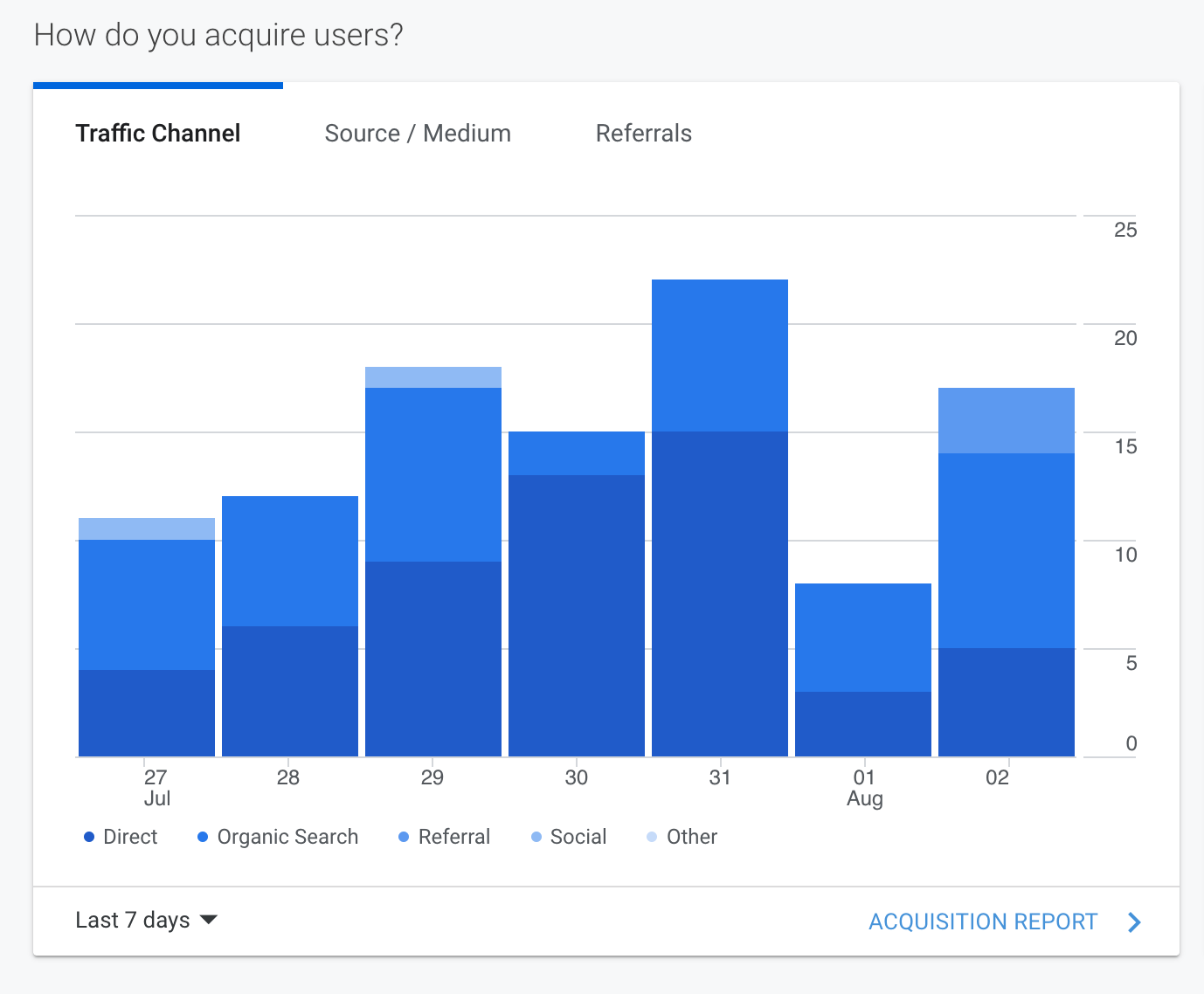Switch to the Source / Medium tab
The width and height of the screenshot is (1204, 994).
click(x=418, y=134)
